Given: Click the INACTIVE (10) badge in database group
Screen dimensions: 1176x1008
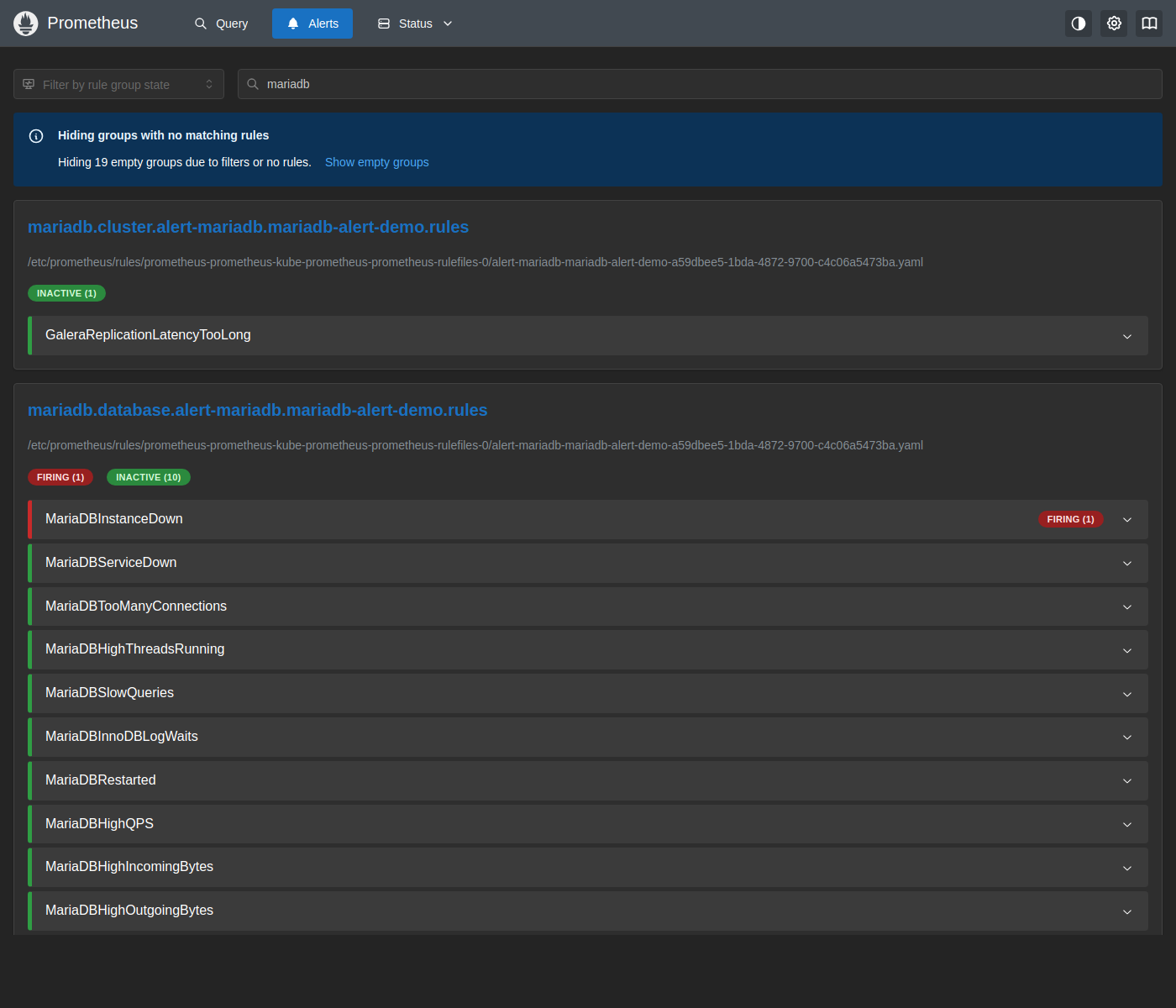Looking at the screenshot, I should click(149, 477).
